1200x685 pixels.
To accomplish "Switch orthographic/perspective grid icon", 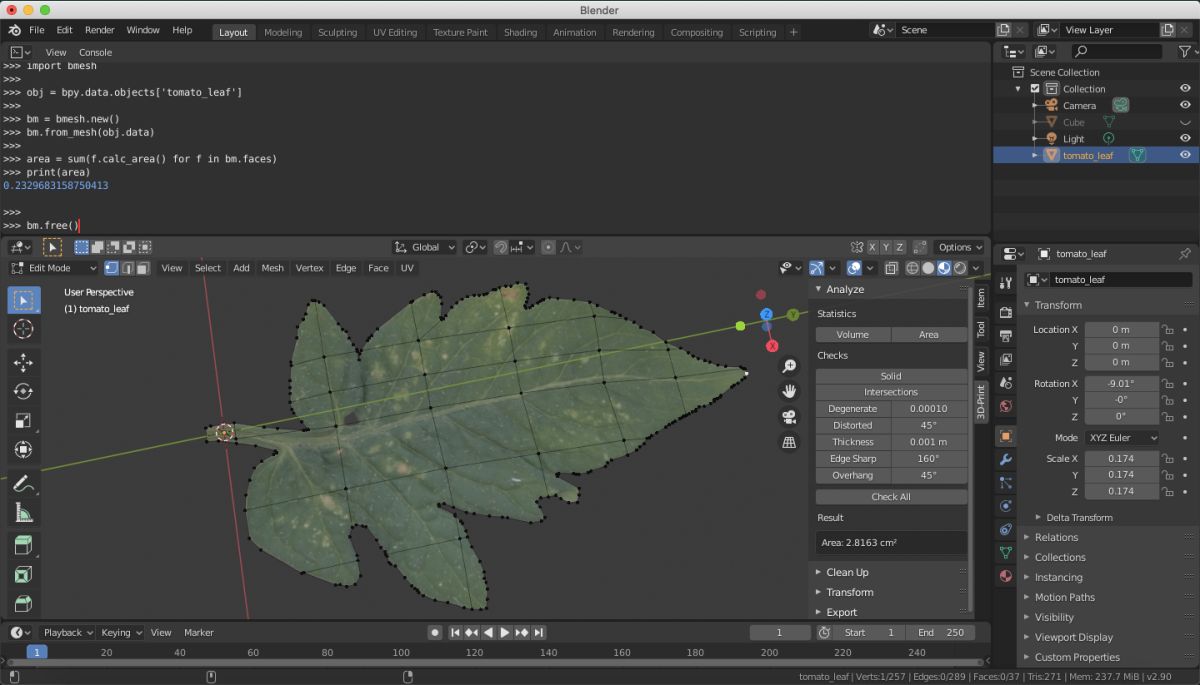I will (789, 442).
